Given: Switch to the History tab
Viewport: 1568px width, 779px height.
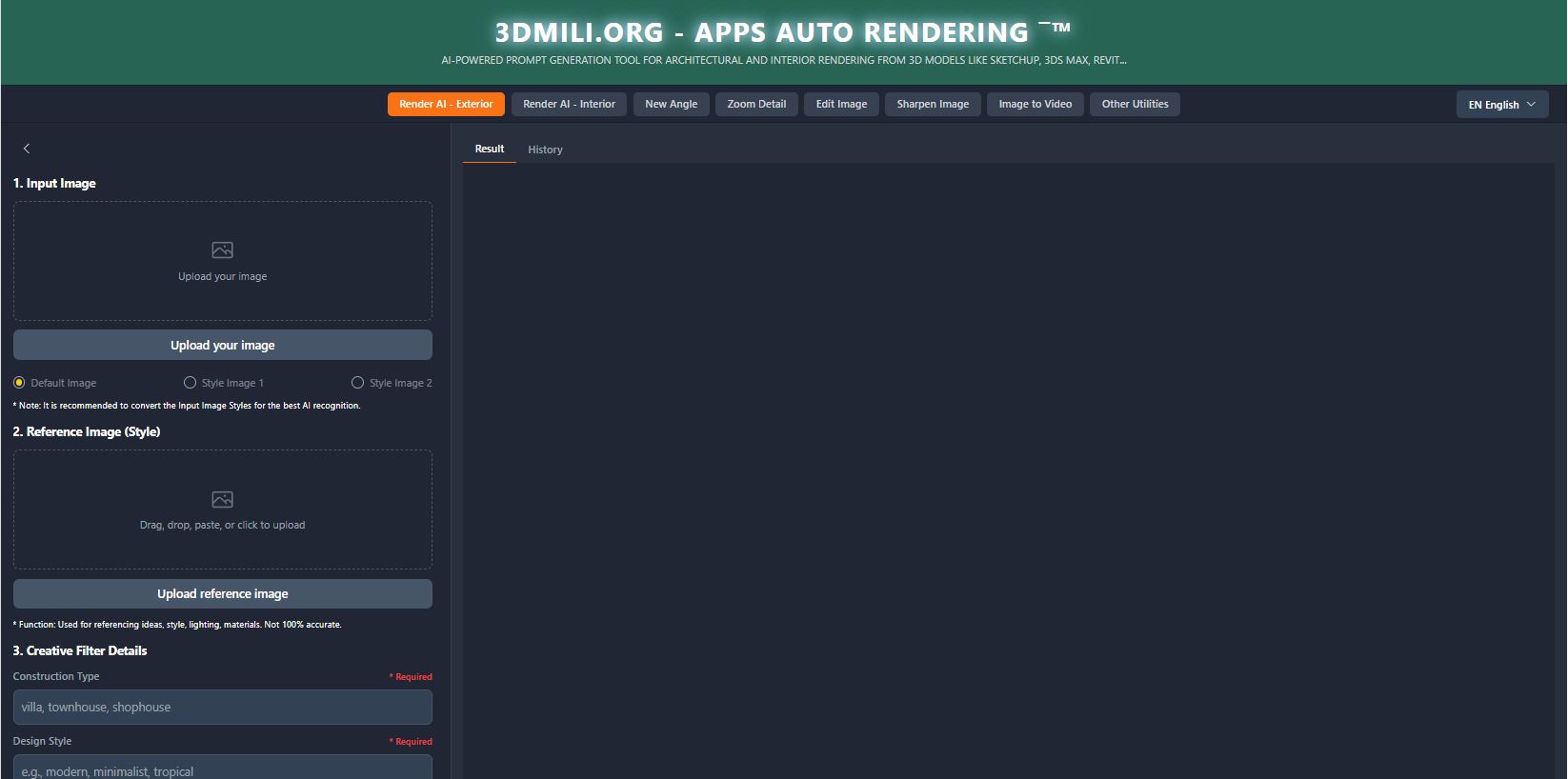Looking at the screenshot, I should (545, 150).
